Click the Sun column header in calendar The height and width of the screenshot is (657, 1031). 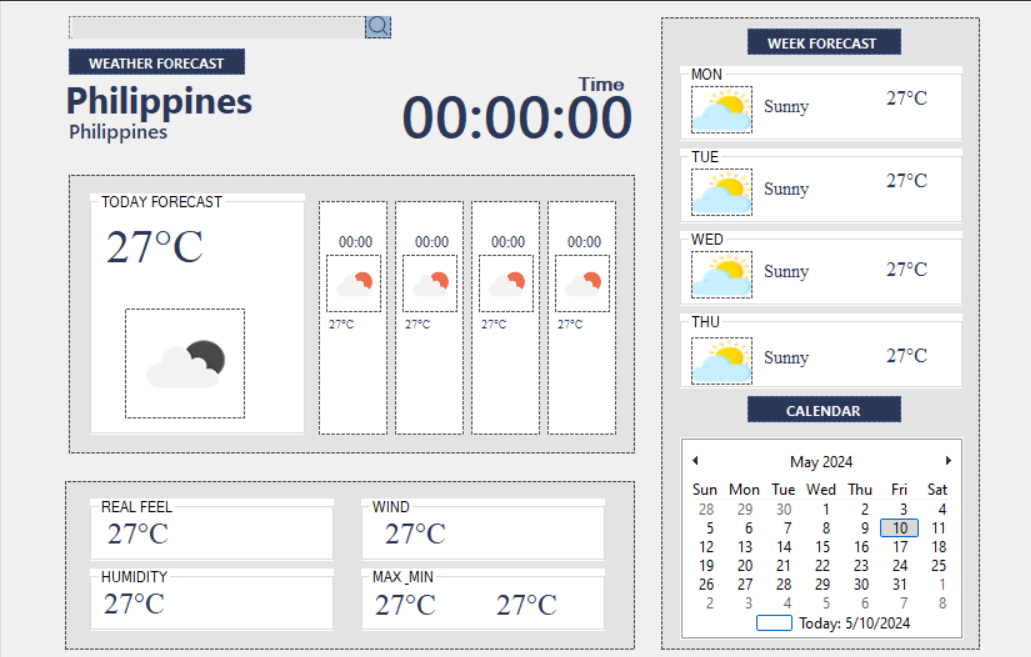[x=705, y=489]
